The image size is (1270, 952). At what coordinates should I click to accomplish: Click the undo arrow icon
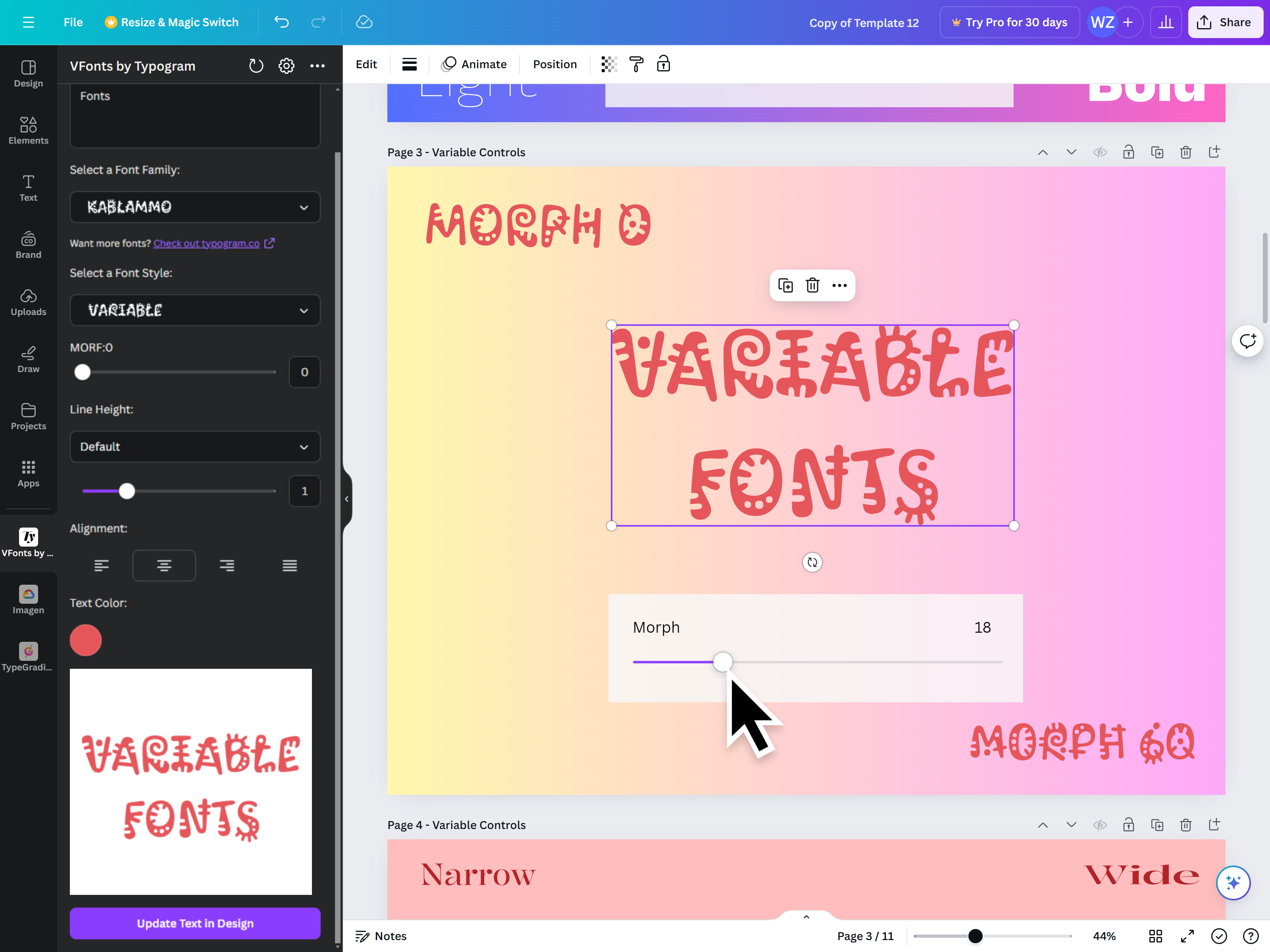[x=281, y=22]
